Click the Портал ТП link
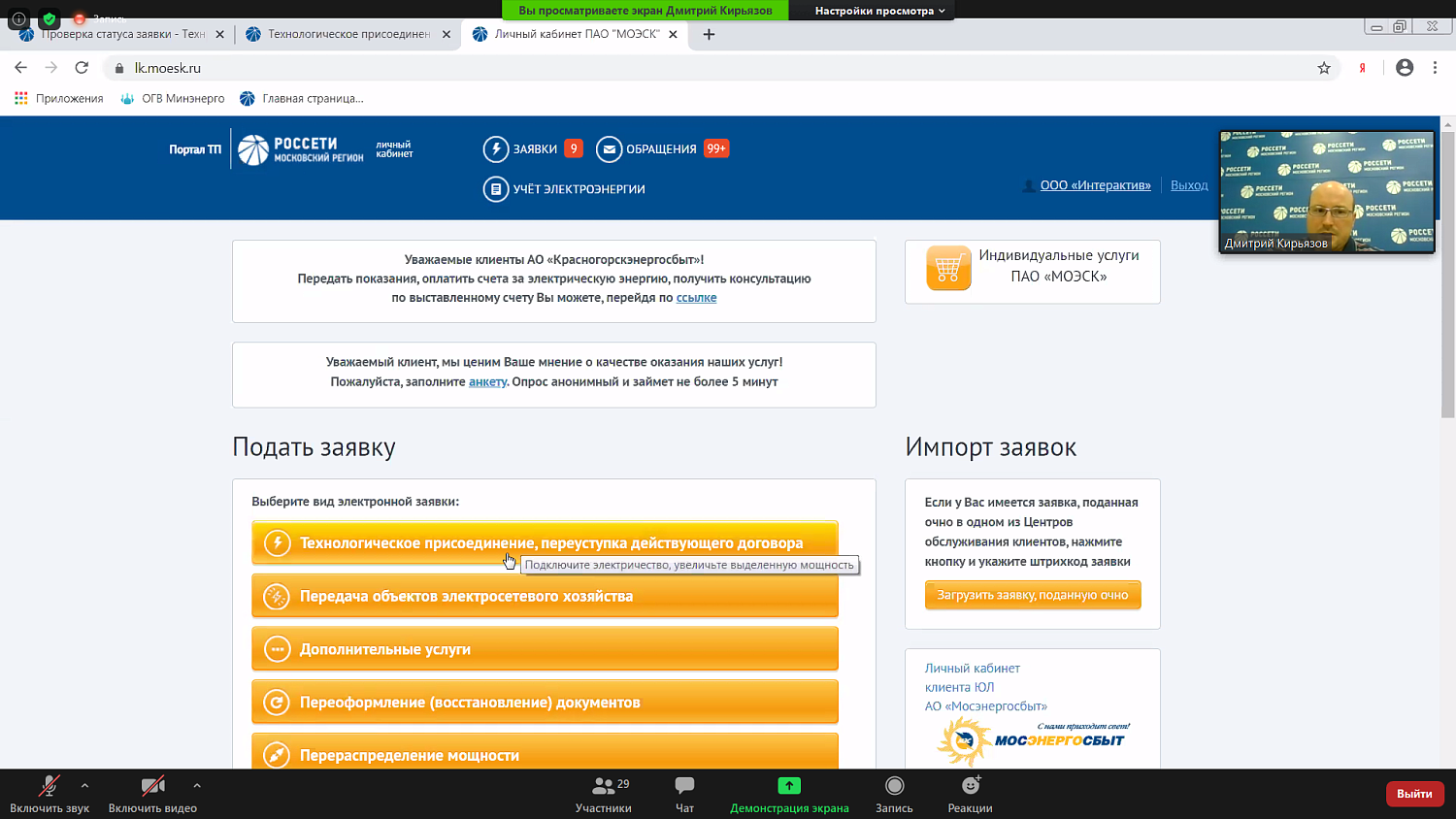 tap(195, 149)
